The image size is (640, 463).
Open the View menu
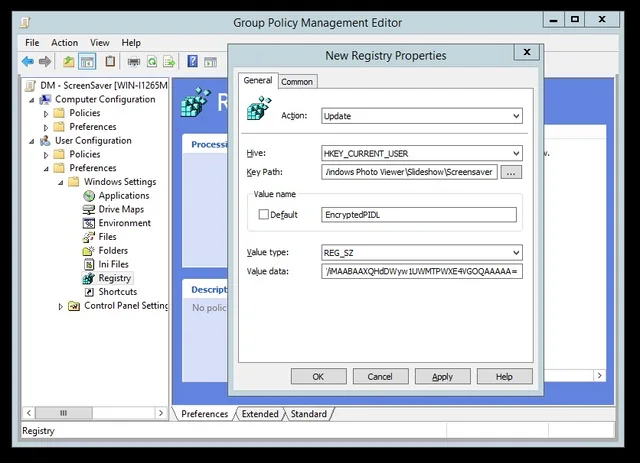tap(100, 42)
